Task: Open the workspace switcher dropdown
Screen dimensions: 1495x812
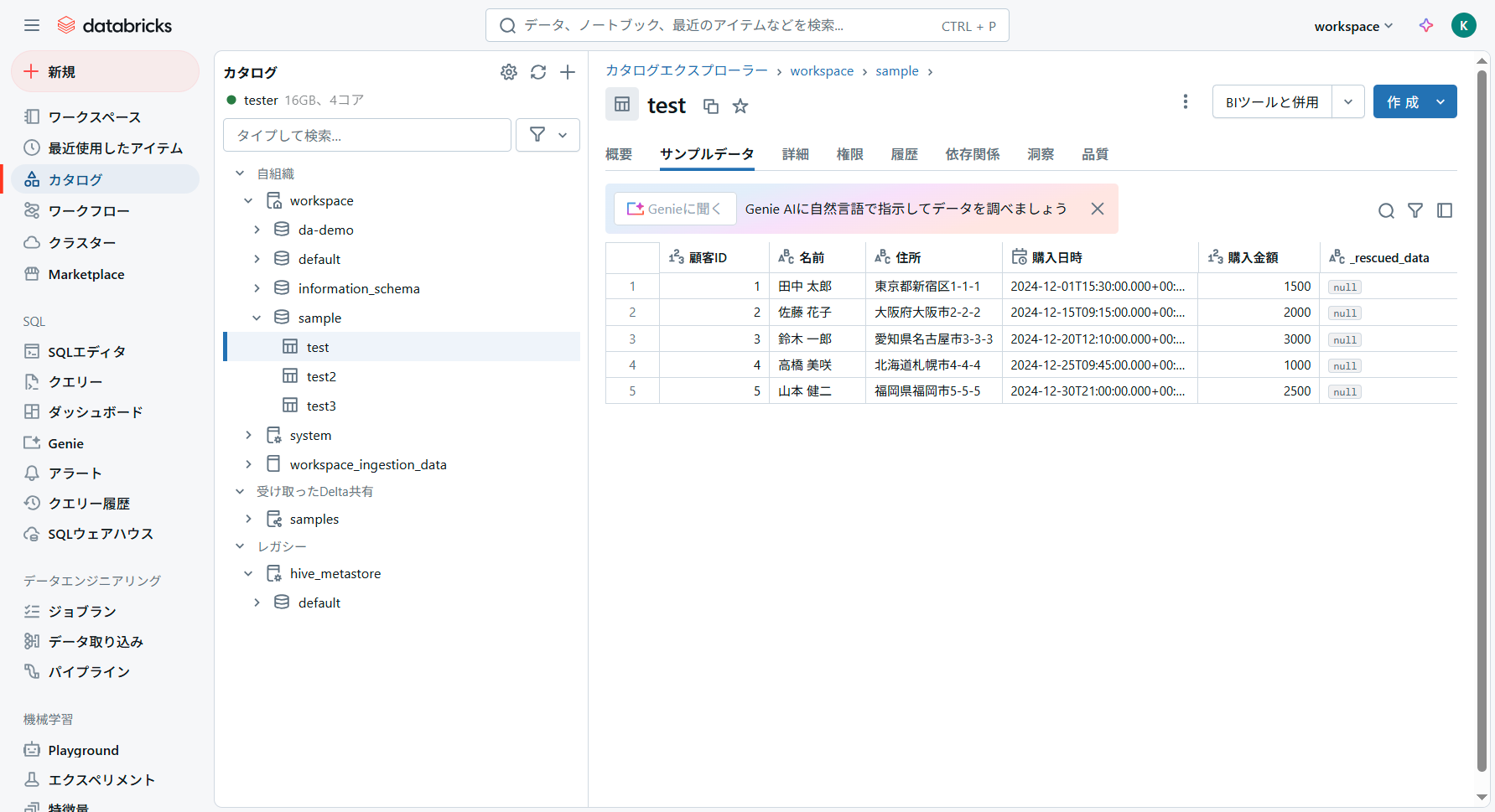Action: click(x=1352, y=26)
